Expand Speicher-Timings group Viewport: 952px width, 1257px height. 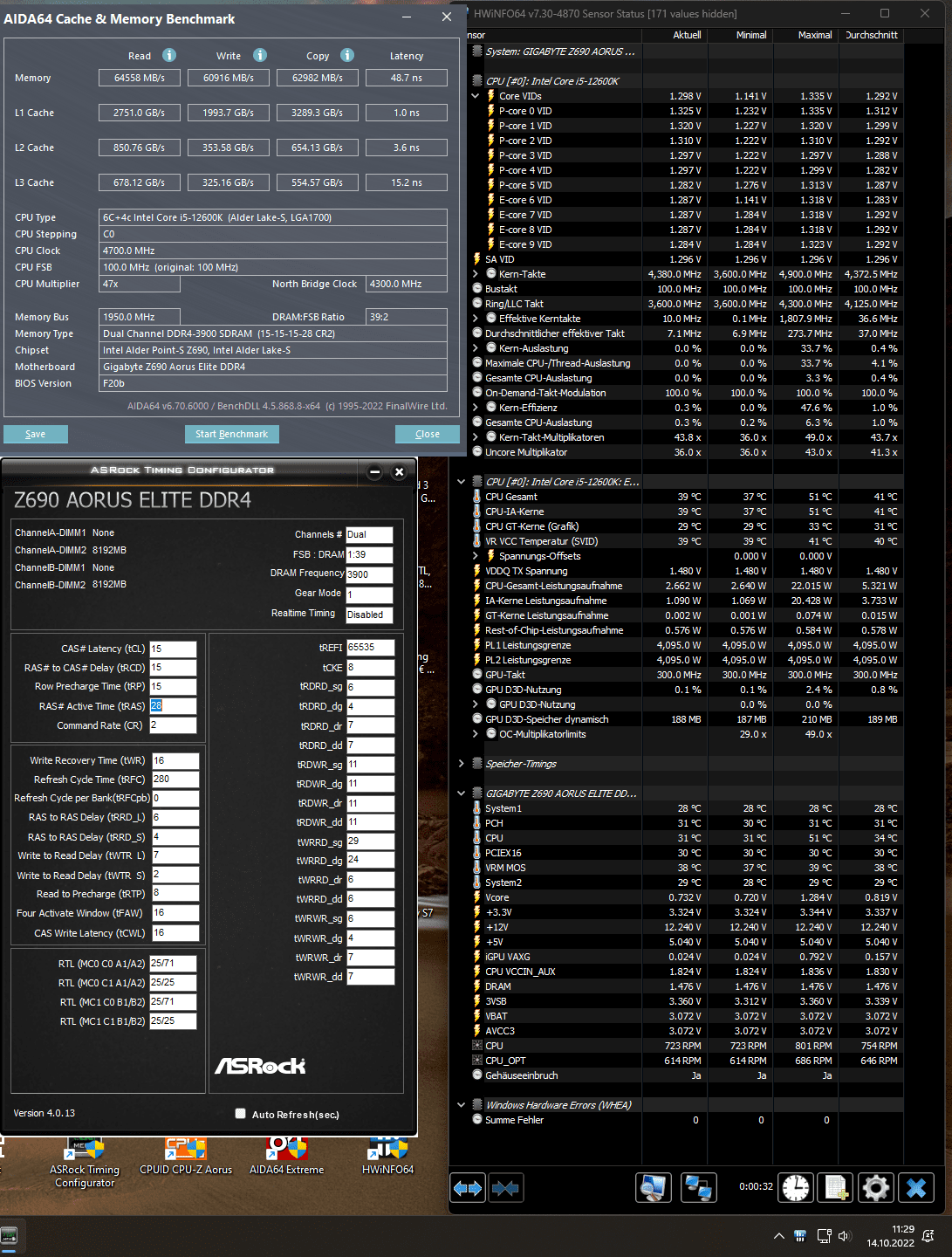[x=461, y=764]
